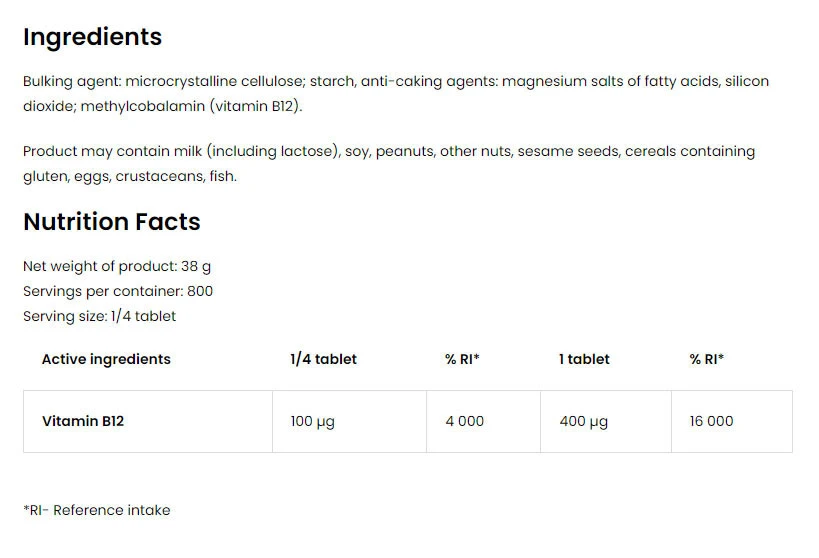Viewport: 819px width, 558px height.
Task: Select the 'Vitamin B12' table row label
Action: pyautogui.click(x=83, y=421)
